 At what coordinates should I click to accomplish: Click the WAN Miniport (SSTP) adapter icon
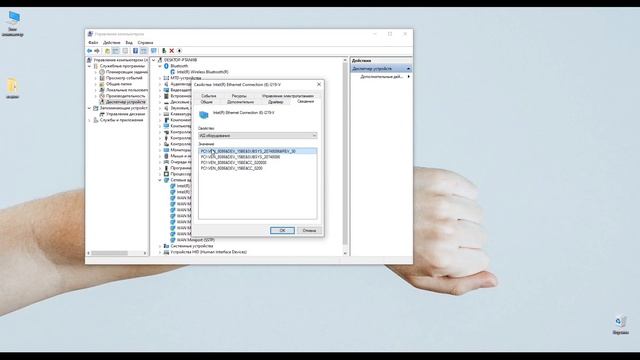[x=173, y=240]
